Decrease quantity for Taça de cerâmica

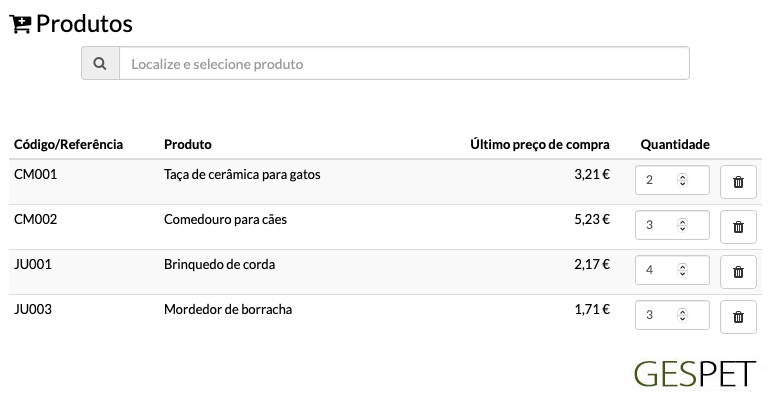click(682, 184)
